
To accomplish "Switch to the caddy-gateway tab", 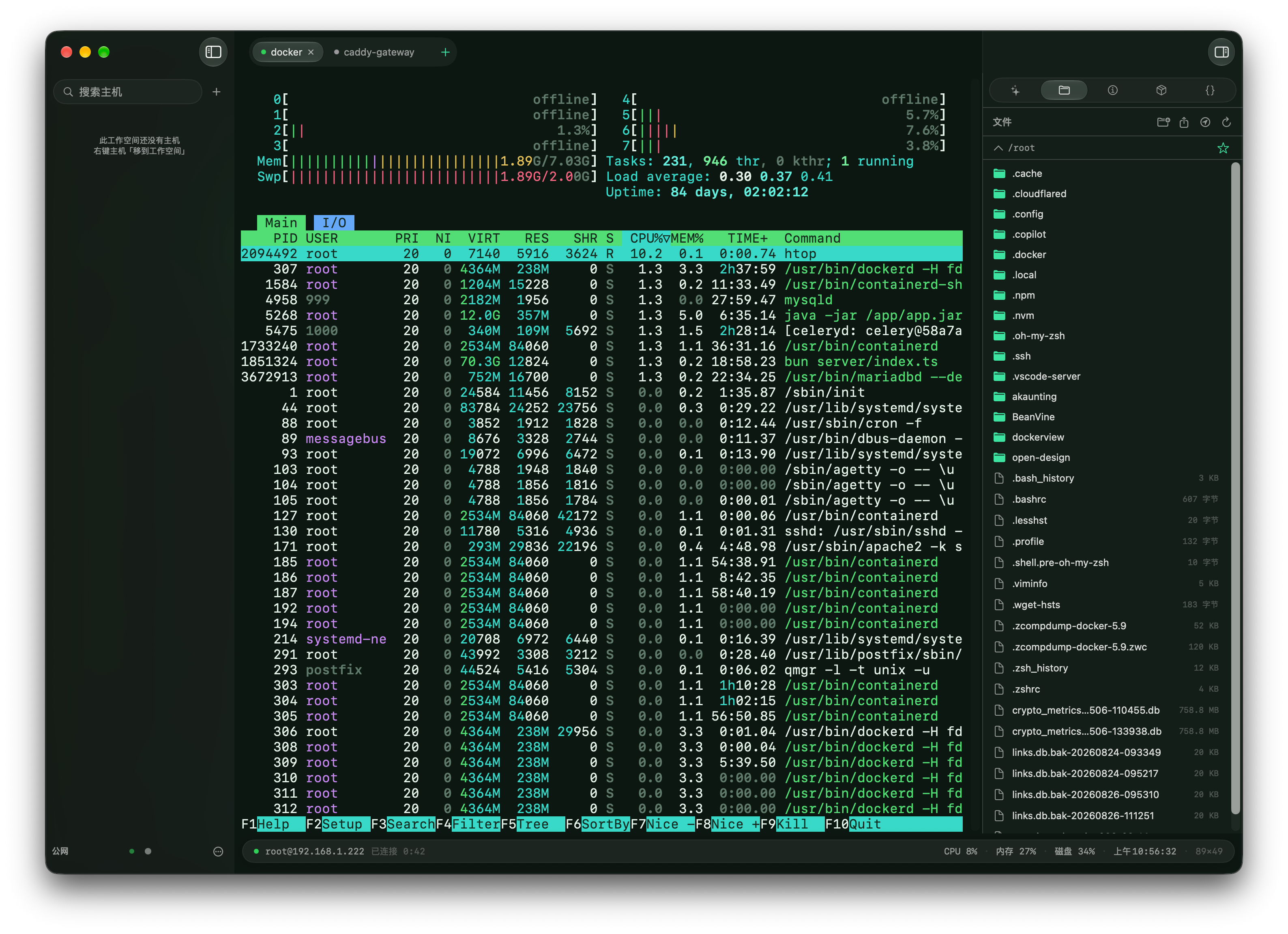I will click(375, 52).
